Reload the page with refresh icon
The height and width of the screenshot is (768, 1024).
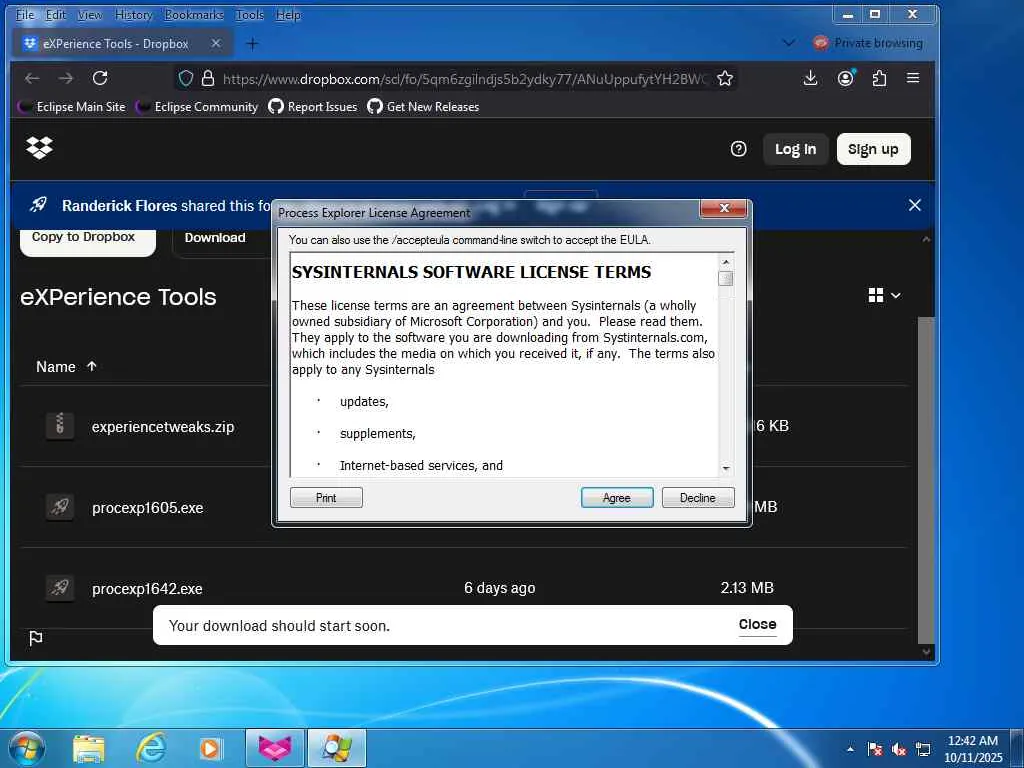click(x=100, y=78)
